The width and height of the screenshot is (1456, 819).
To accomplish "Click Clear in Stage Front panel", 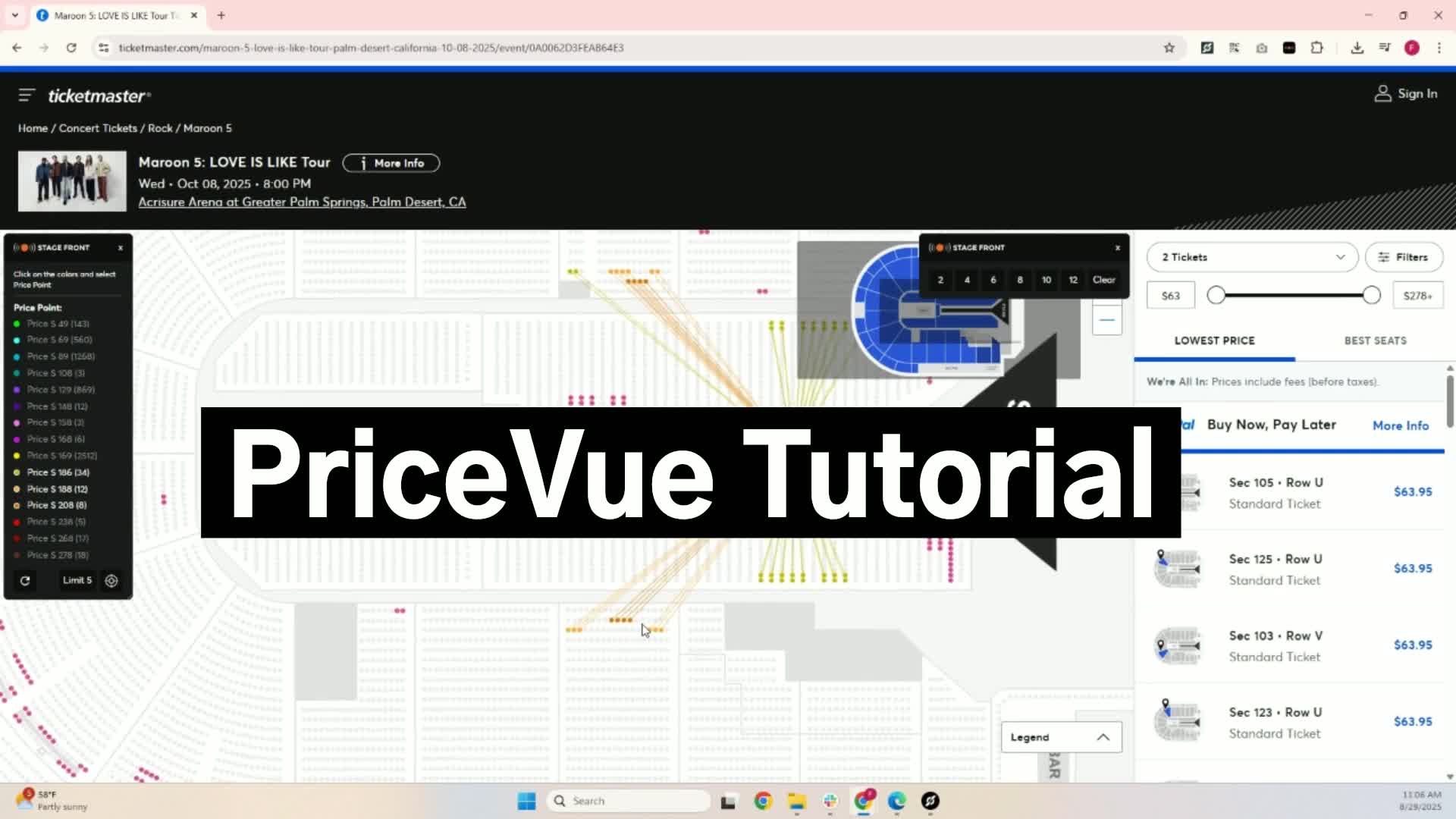I will point(1104,280).
